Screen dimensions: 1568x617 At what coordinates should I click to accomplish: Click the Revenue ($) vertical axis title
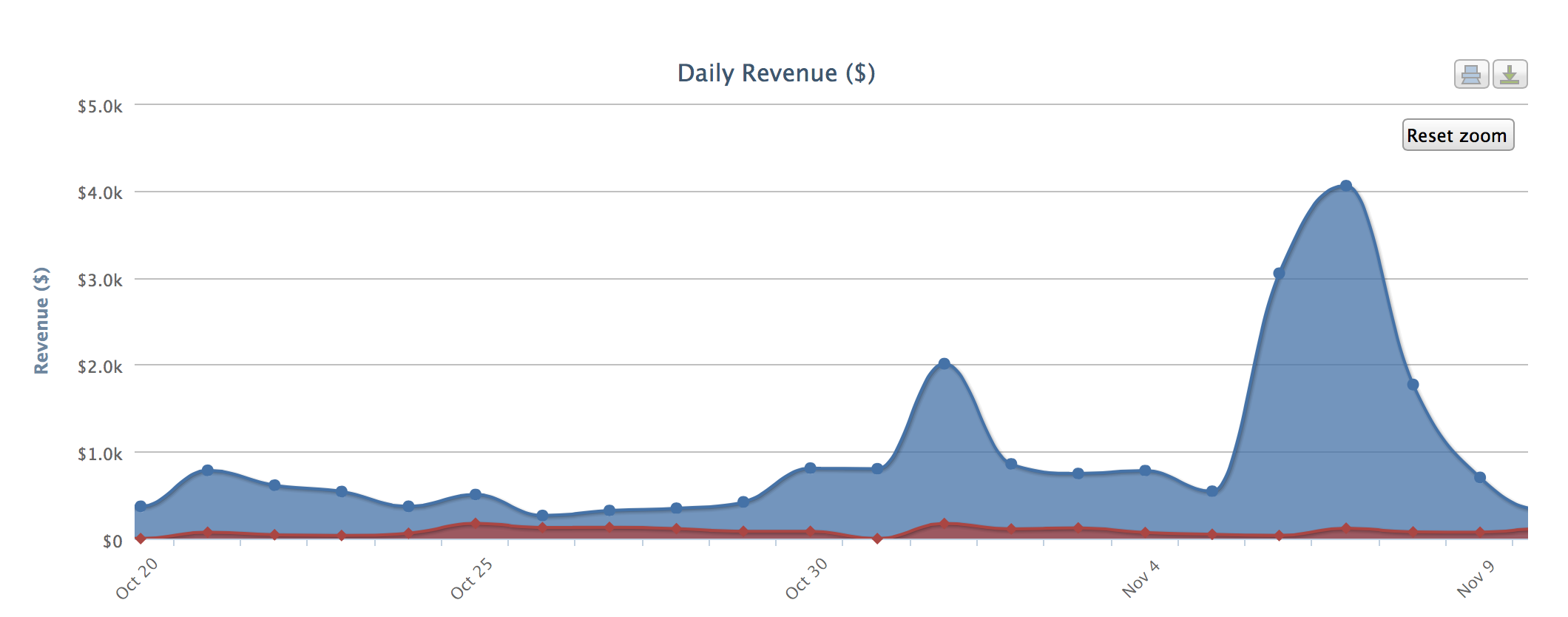click(x=41, y=320)
